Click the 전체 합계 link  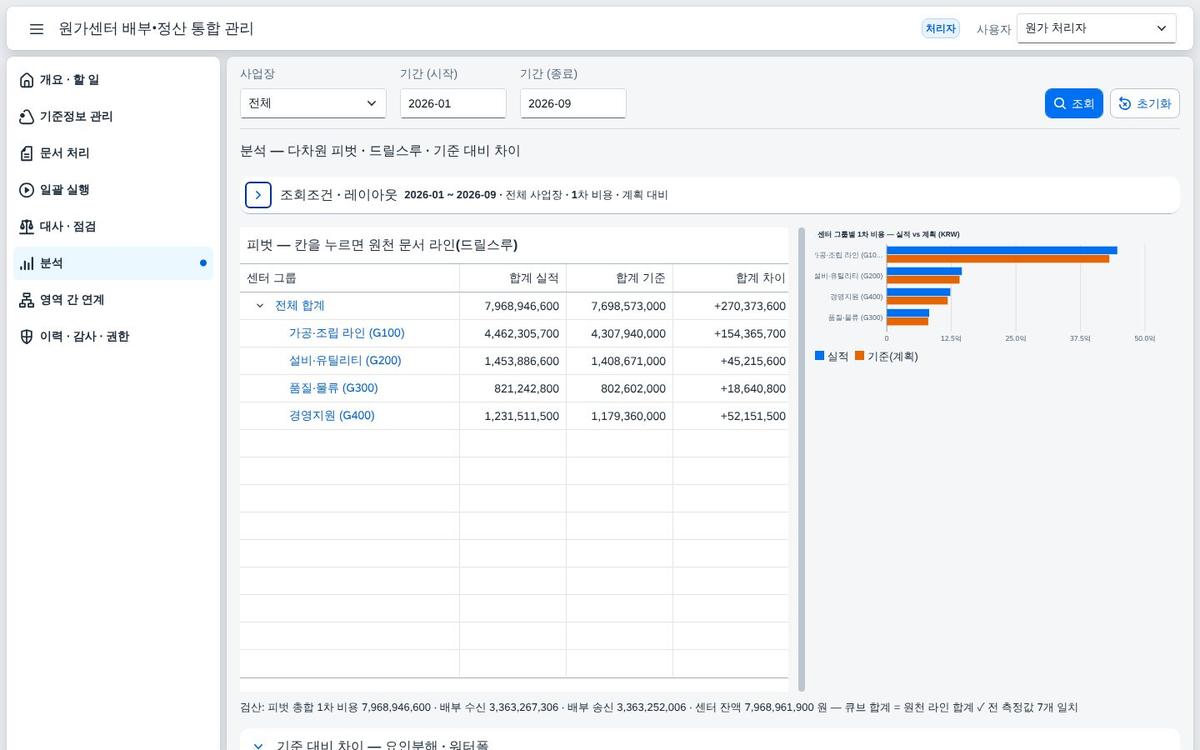[x=300, y=306]
